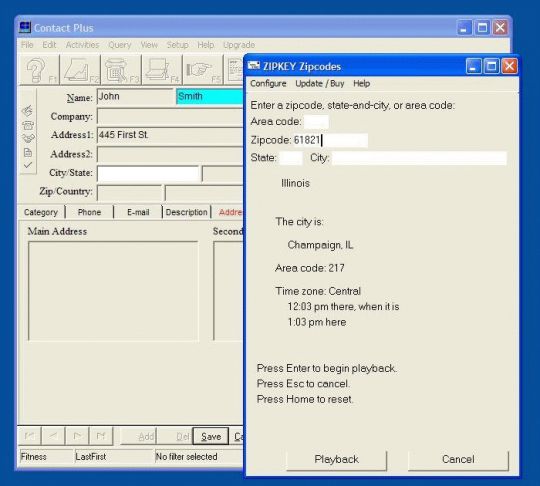The image size is (540, 486).
Task: Open the Update / Buy menu
Action: 320,84
